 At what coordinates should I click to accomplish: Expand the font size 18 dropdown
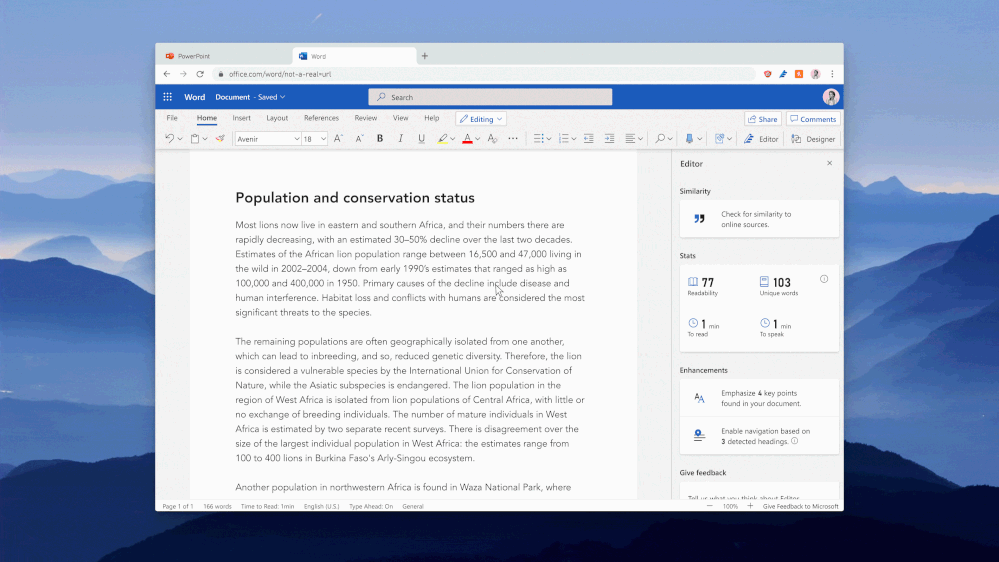[323, 139]
